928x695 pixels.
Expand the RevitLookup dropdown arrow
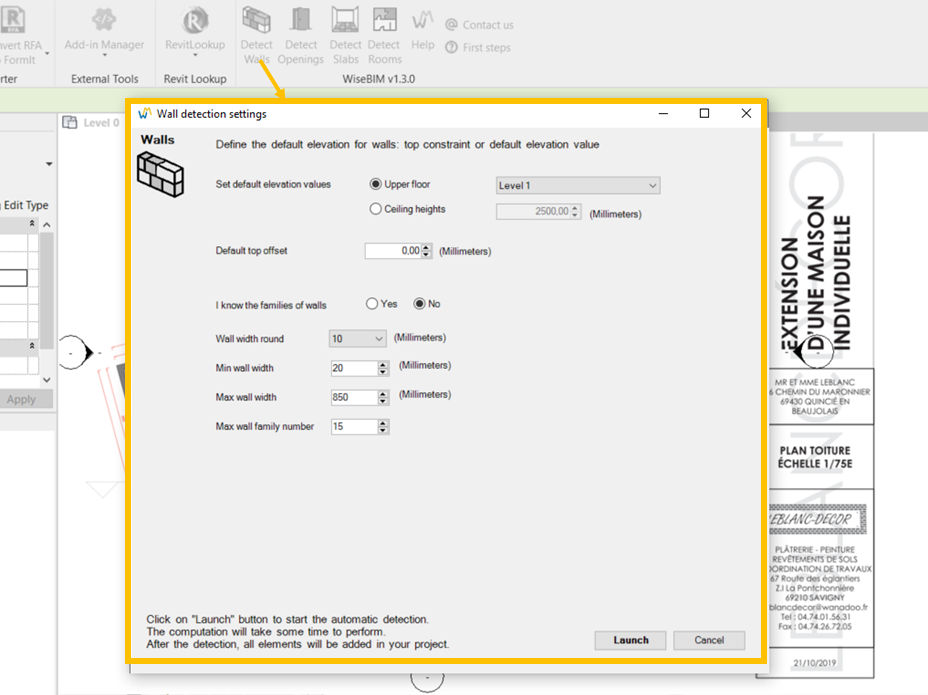coord(195,55)
